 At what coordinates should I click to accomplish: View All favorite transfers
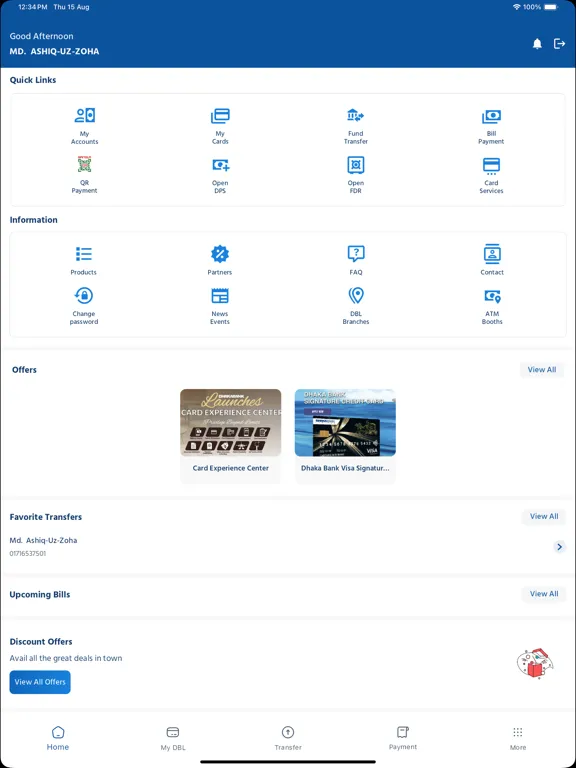(544, 516)
